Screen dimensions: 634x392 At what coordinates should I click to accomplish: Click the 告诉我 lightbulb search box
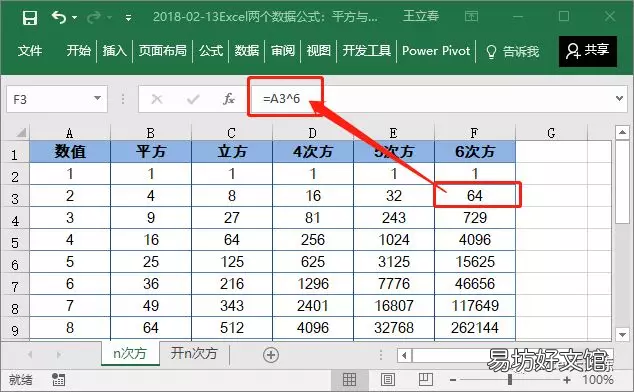(512, 51)
